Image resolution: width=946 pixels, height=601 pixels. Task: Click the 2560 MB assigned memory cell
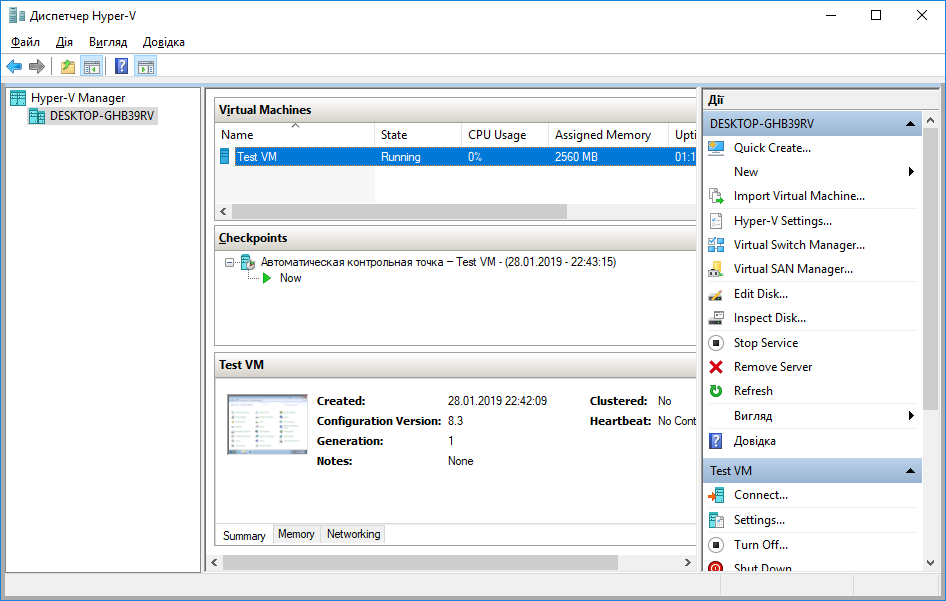coord(576,157)
